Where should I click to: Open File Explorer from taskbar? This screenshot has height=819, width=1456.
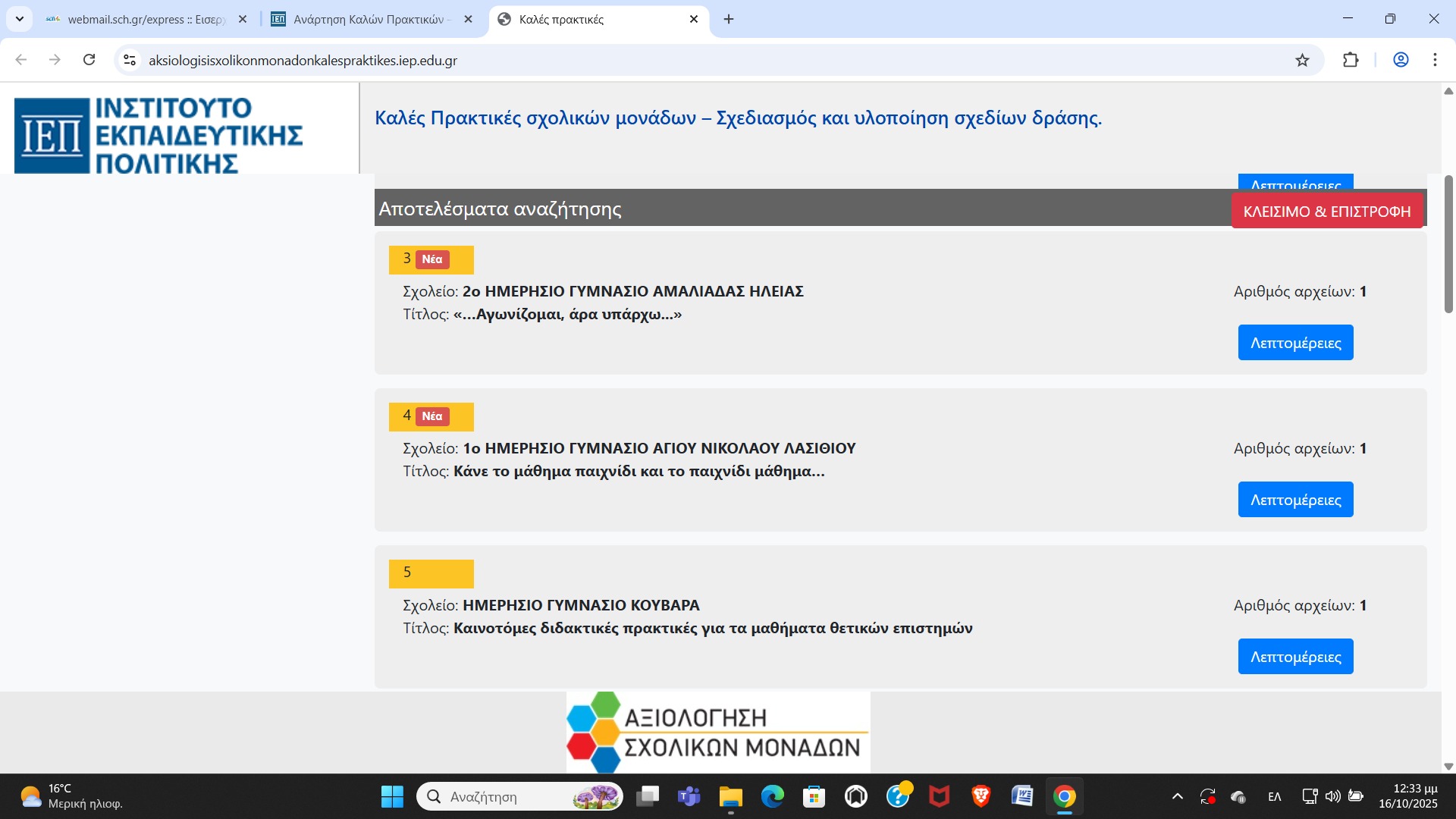pos(731,797)
